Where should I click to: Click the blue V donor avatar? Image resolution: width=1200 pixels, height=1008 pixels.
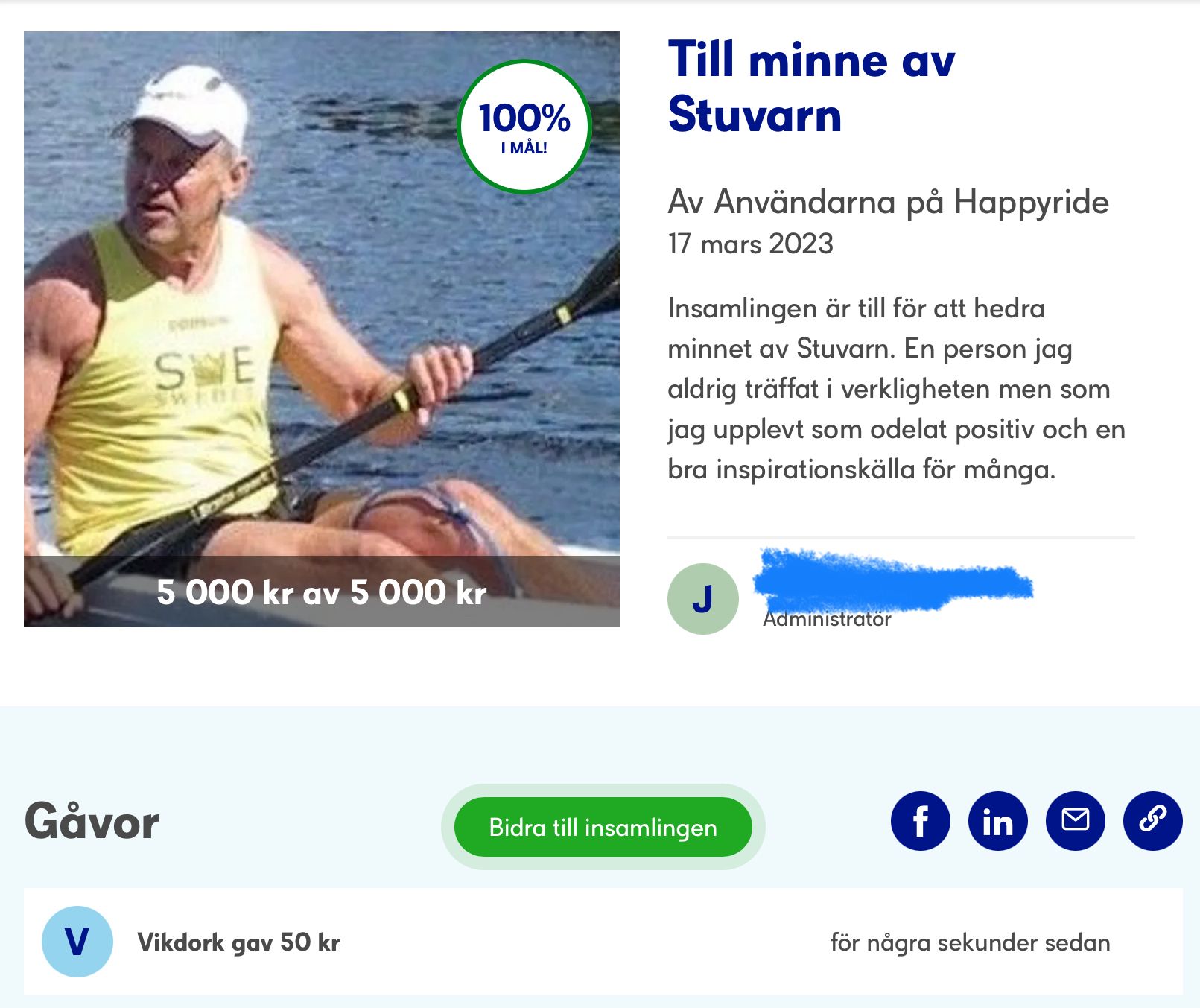(x=77, y=942)
